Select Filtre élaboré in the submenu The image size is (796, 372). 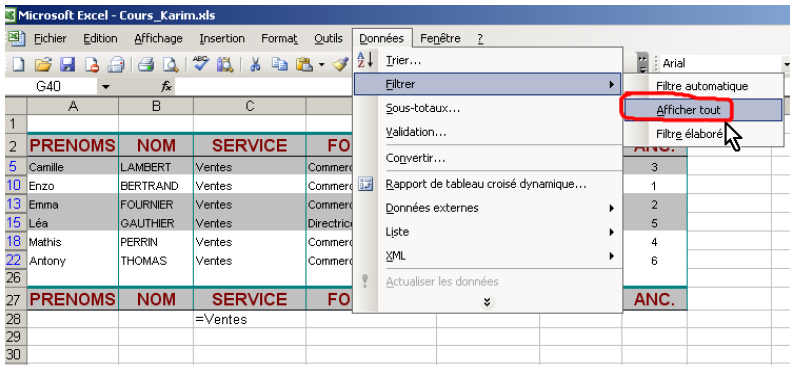click(703, 134)
